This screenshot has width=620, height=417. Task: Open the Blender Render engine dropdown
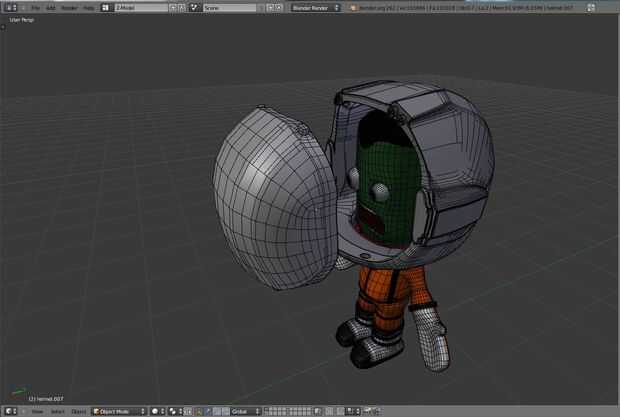[x=315, y=7]
